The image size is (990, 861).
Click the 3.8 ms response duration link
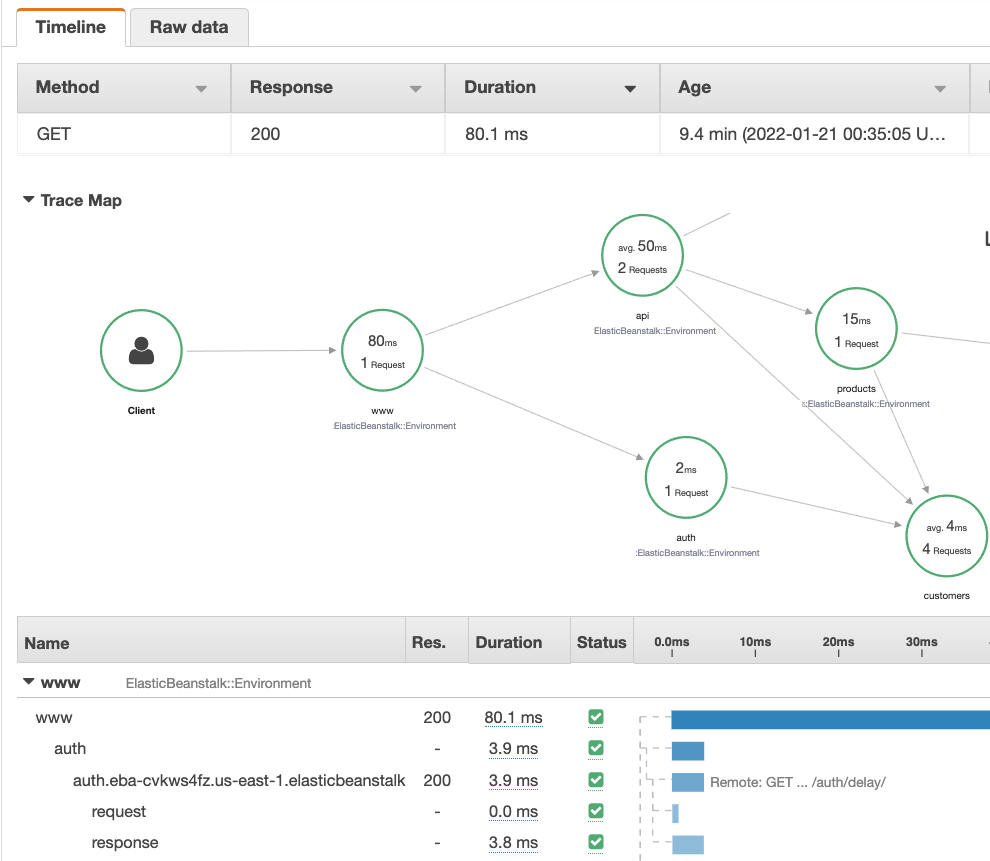[x=513, y=843]
